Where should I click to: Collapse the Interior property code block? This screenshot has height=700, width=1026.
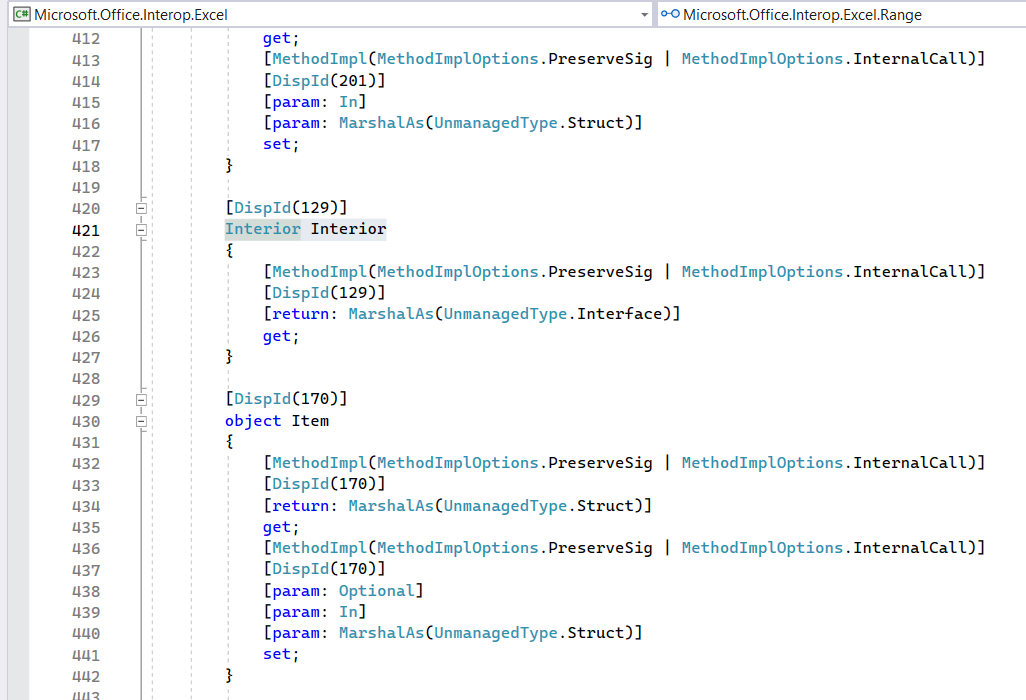click(x=141, y=229)
